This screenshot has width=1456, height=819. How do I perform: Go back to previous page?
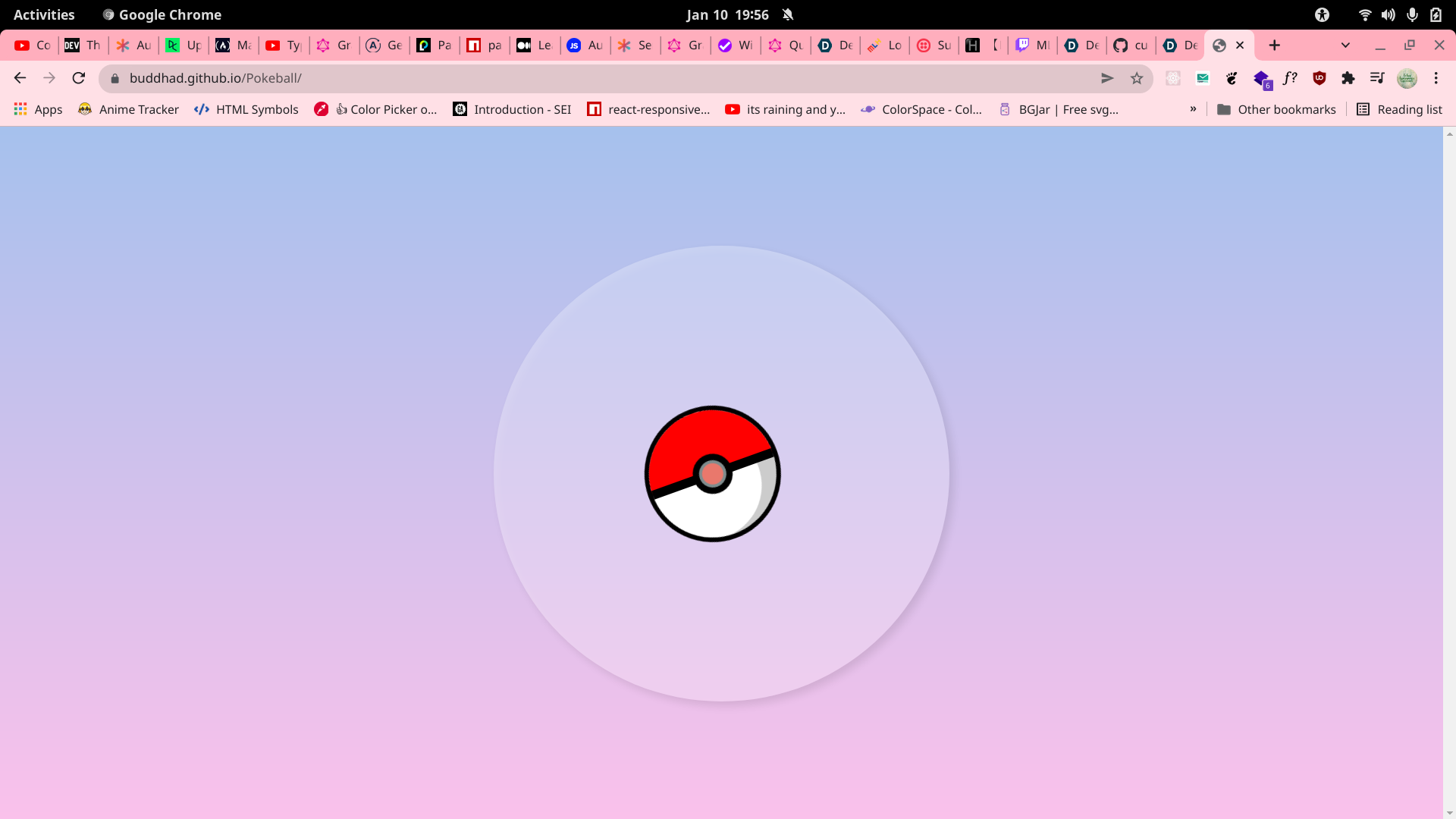(20, 78)
